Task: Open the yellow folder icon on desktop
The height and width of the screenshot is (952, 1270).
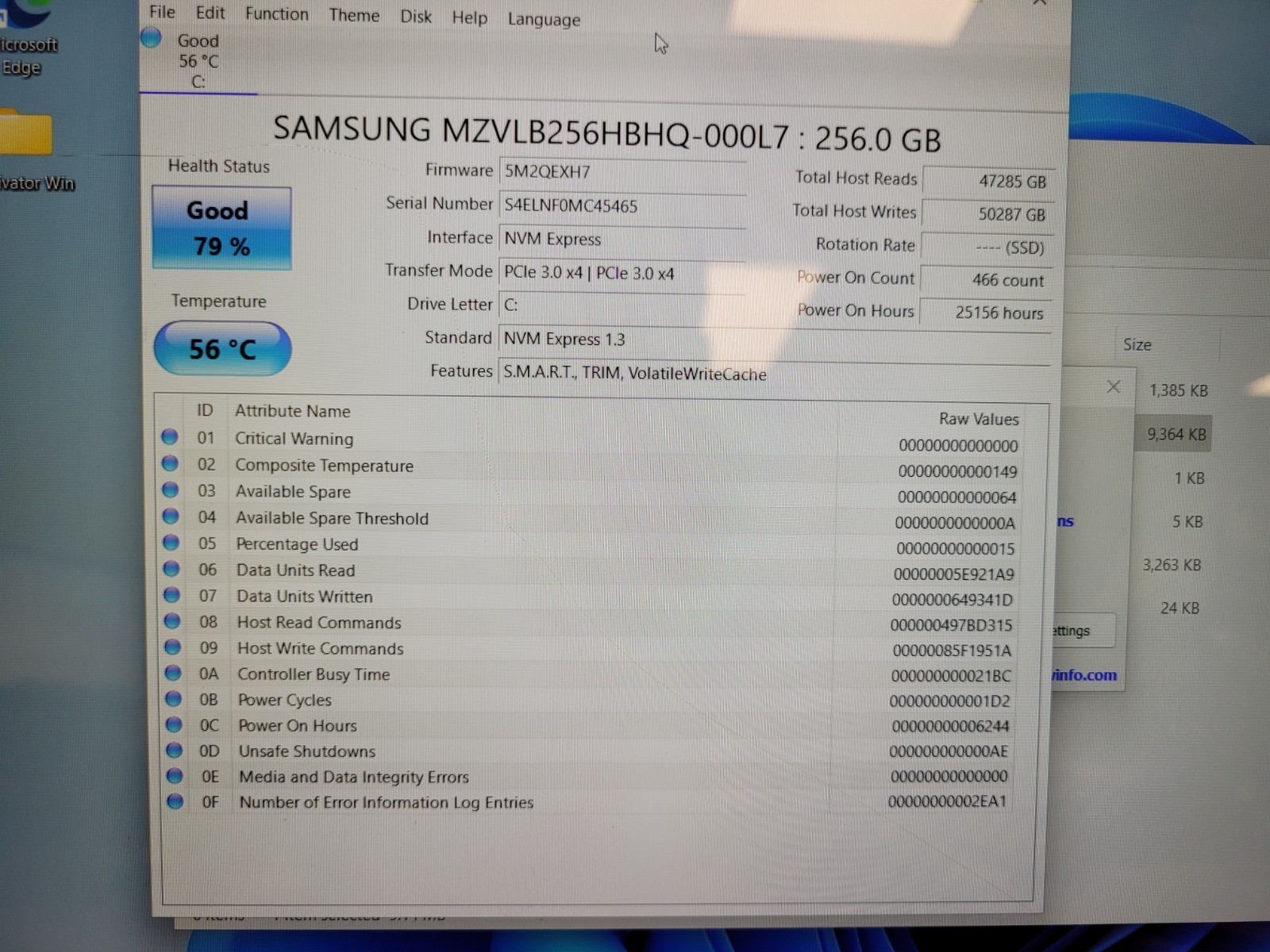Action: click(25, 133)
